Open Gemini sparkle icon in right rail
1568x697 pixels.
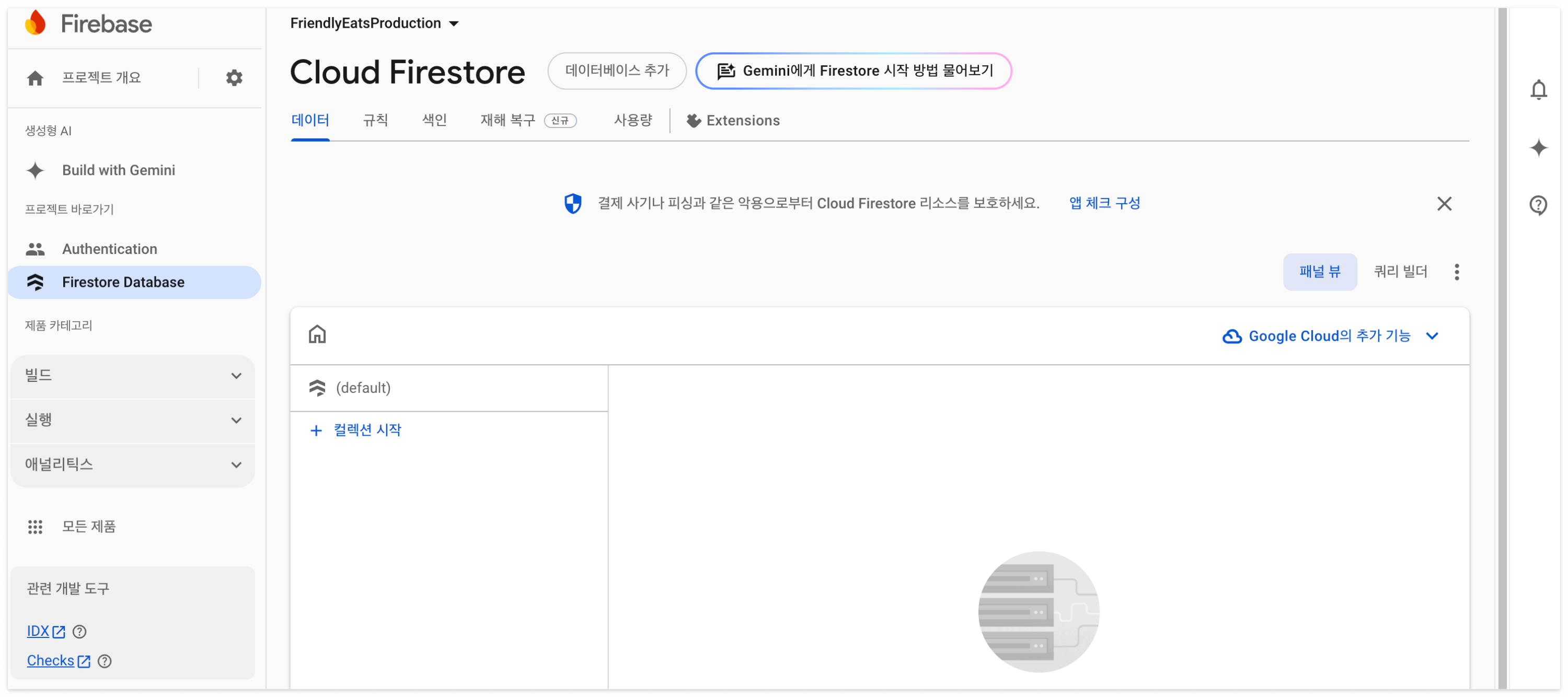tap(1538, 148)
